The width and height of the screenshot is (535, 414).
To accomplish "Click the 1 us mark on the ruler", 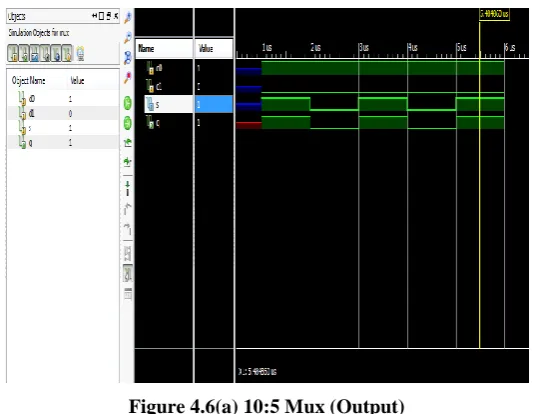I will [x=267, y=48].
